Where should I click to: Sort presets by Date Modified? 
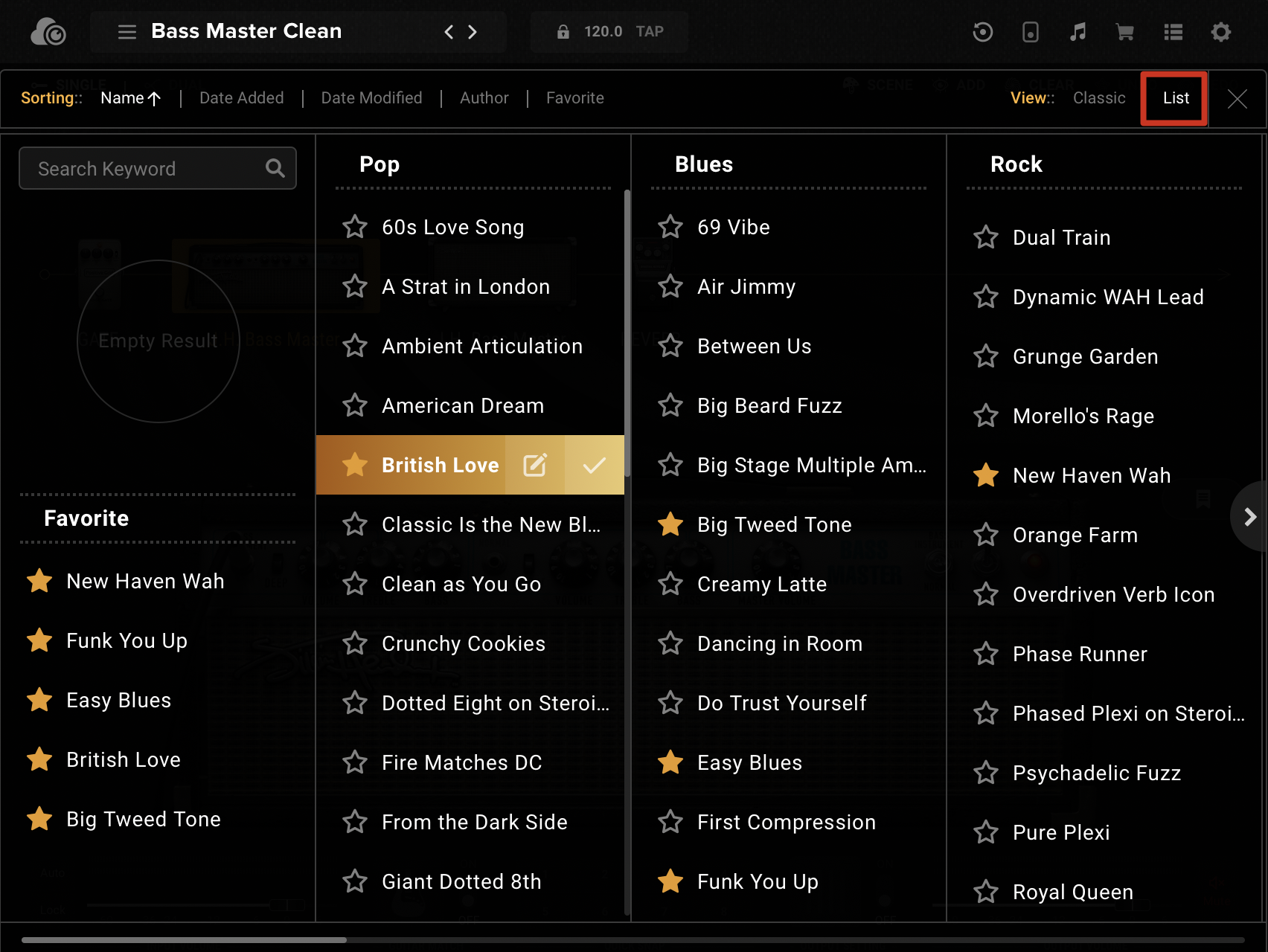(371, 98)
